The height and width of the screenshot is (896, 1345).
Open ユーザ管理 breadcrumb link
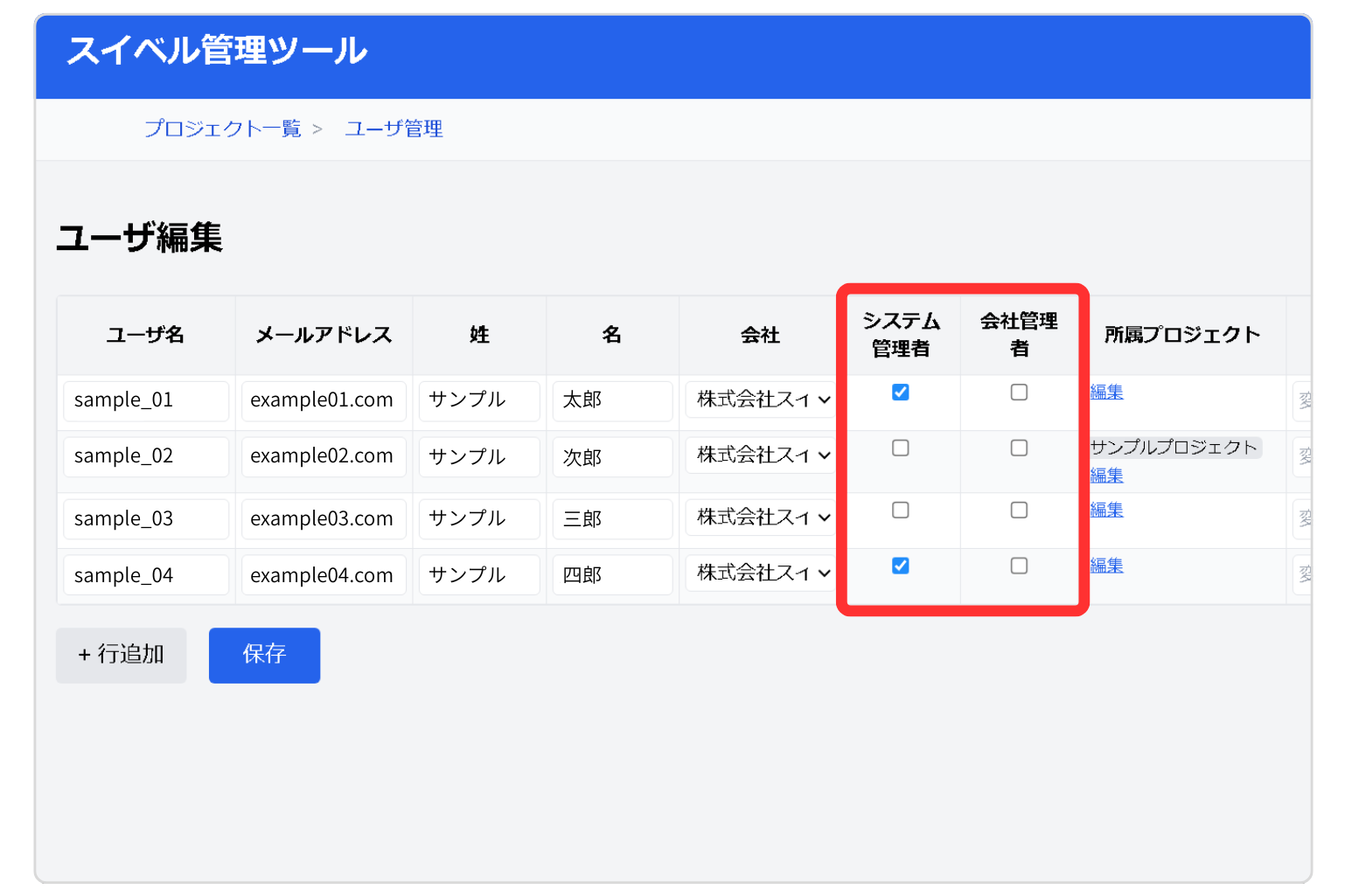point(394,129)
